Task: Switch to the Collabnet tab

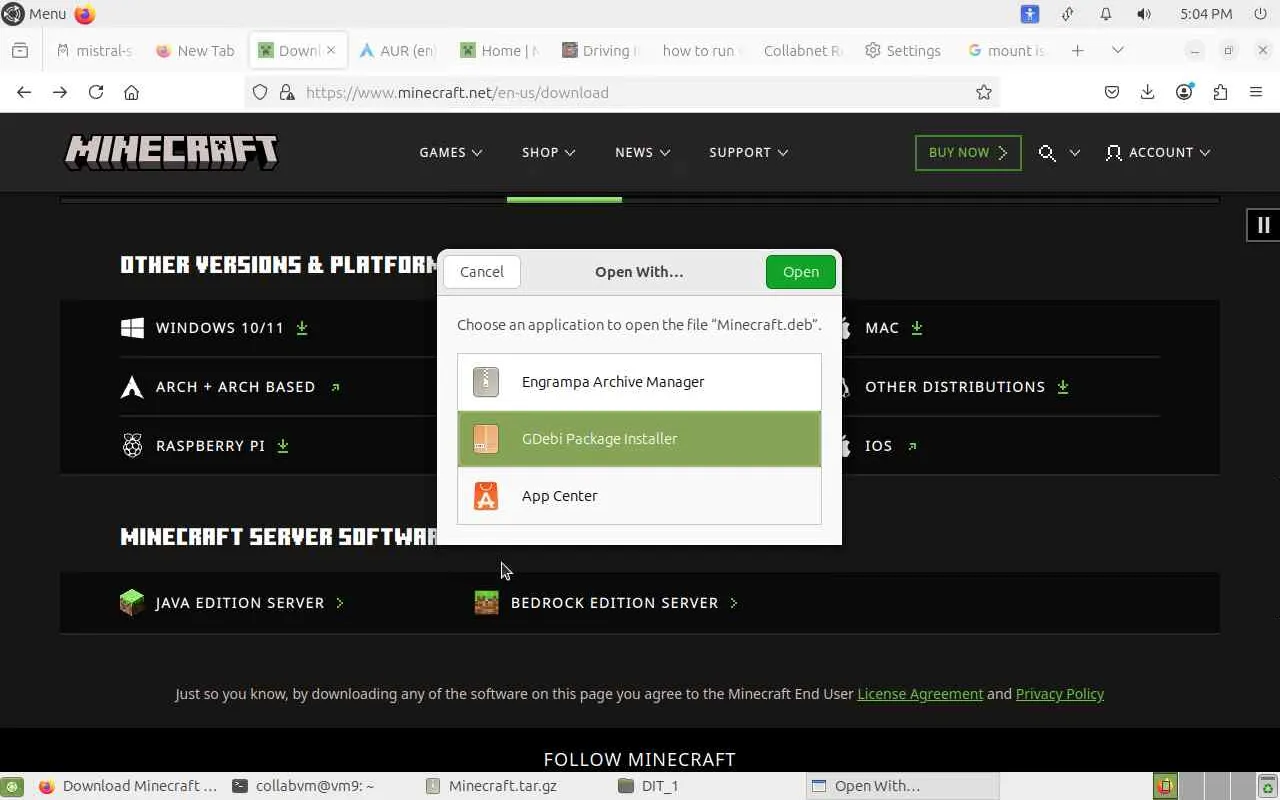Action: pyautogui.click(x=801, y=50)
